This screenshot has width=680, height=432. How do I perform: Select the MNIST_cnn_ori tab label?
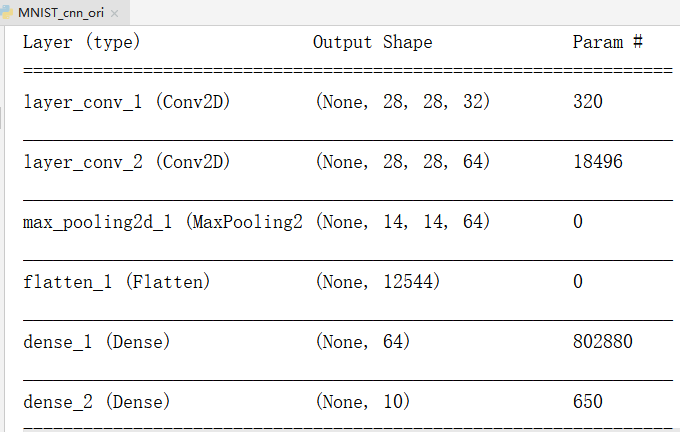click(62, 13)
